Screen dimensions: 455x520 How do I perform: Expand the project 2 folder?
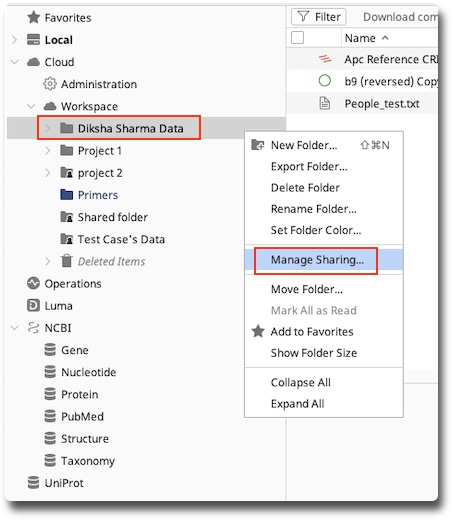pyautogui.click(x=48, y=173)
